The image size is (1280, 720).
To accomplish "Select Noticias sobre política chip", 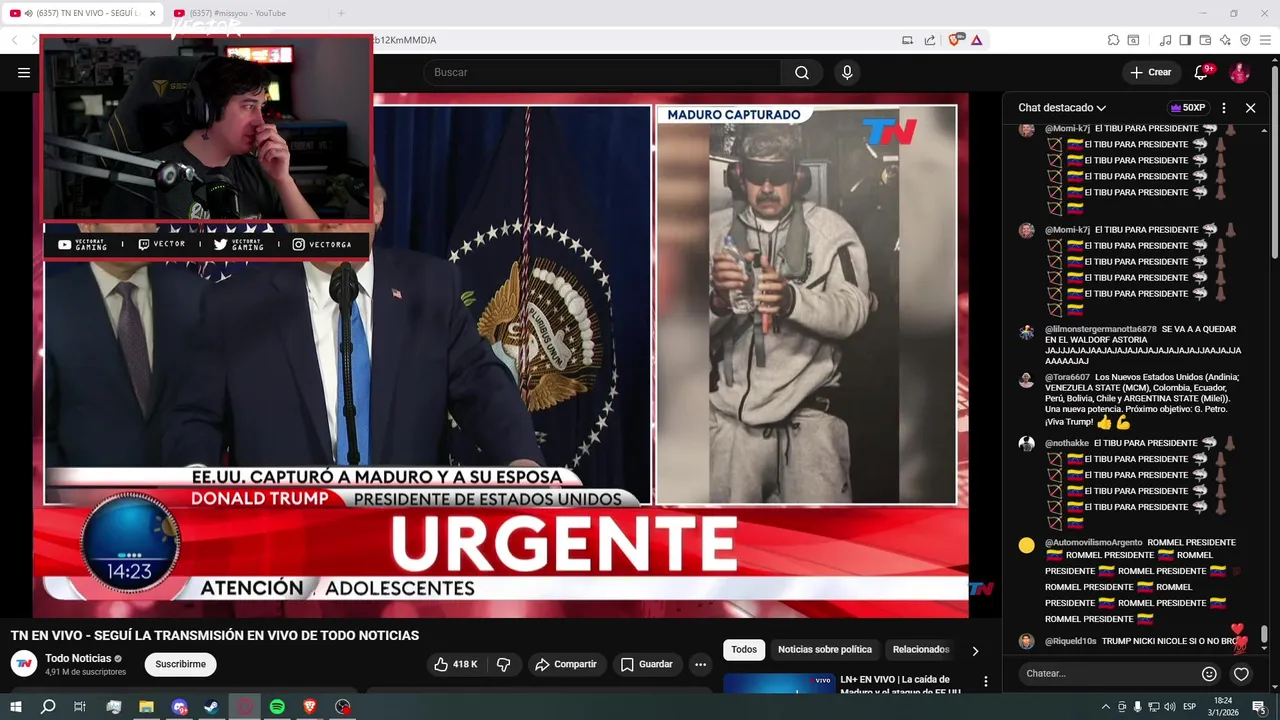I will pos(825,650).
